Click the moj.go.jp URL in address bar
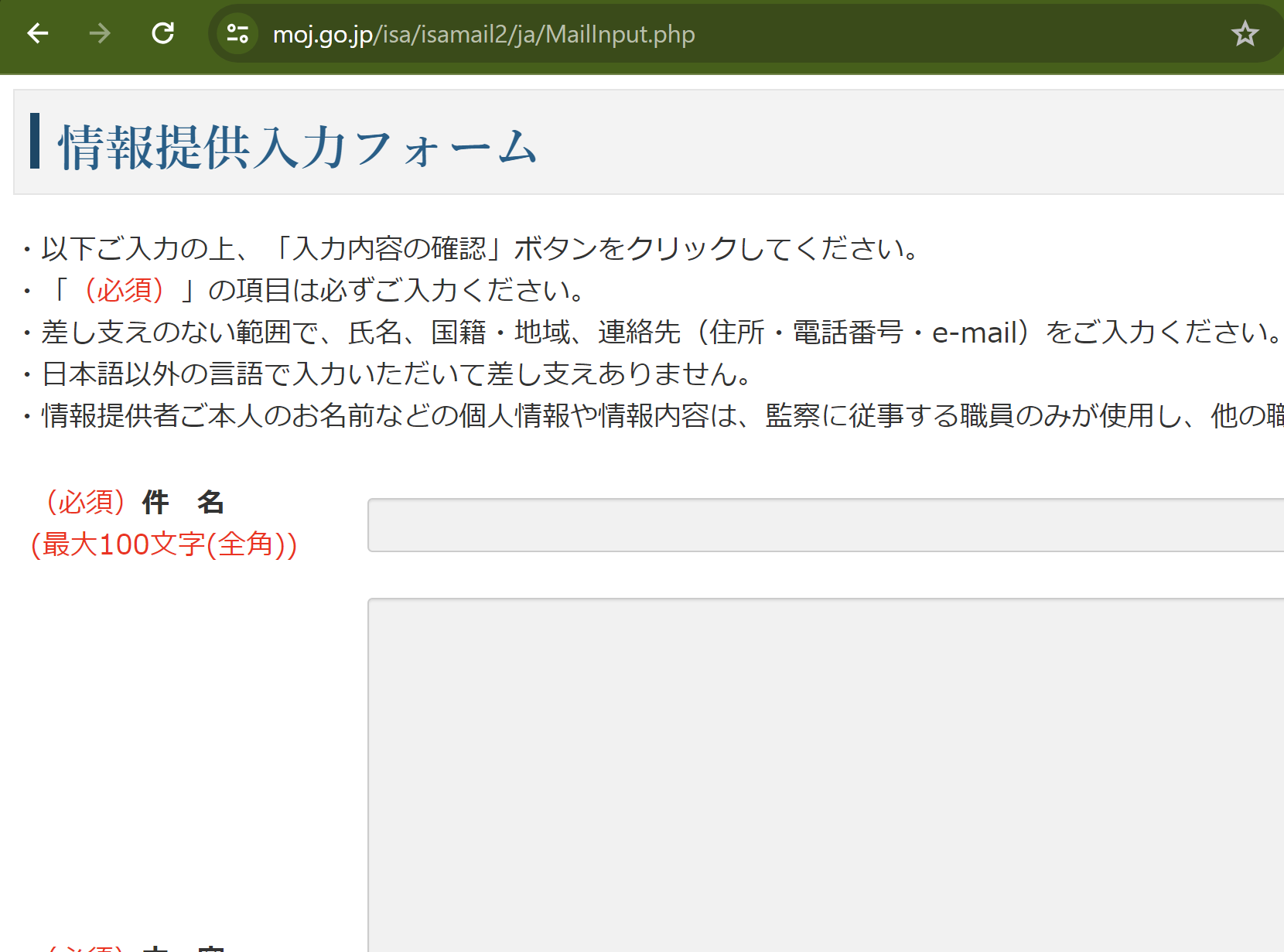The image size is (1284, 952). tap(483, 35)
